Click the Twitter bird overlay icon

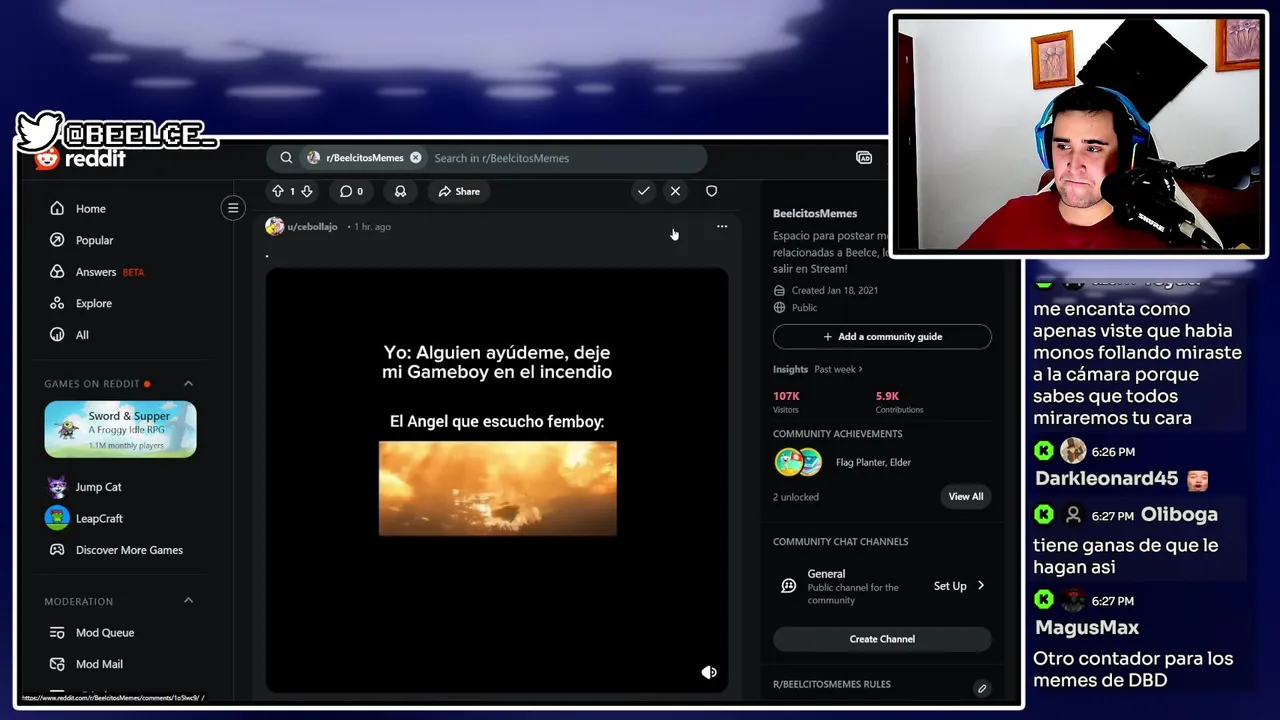[39, 131]
